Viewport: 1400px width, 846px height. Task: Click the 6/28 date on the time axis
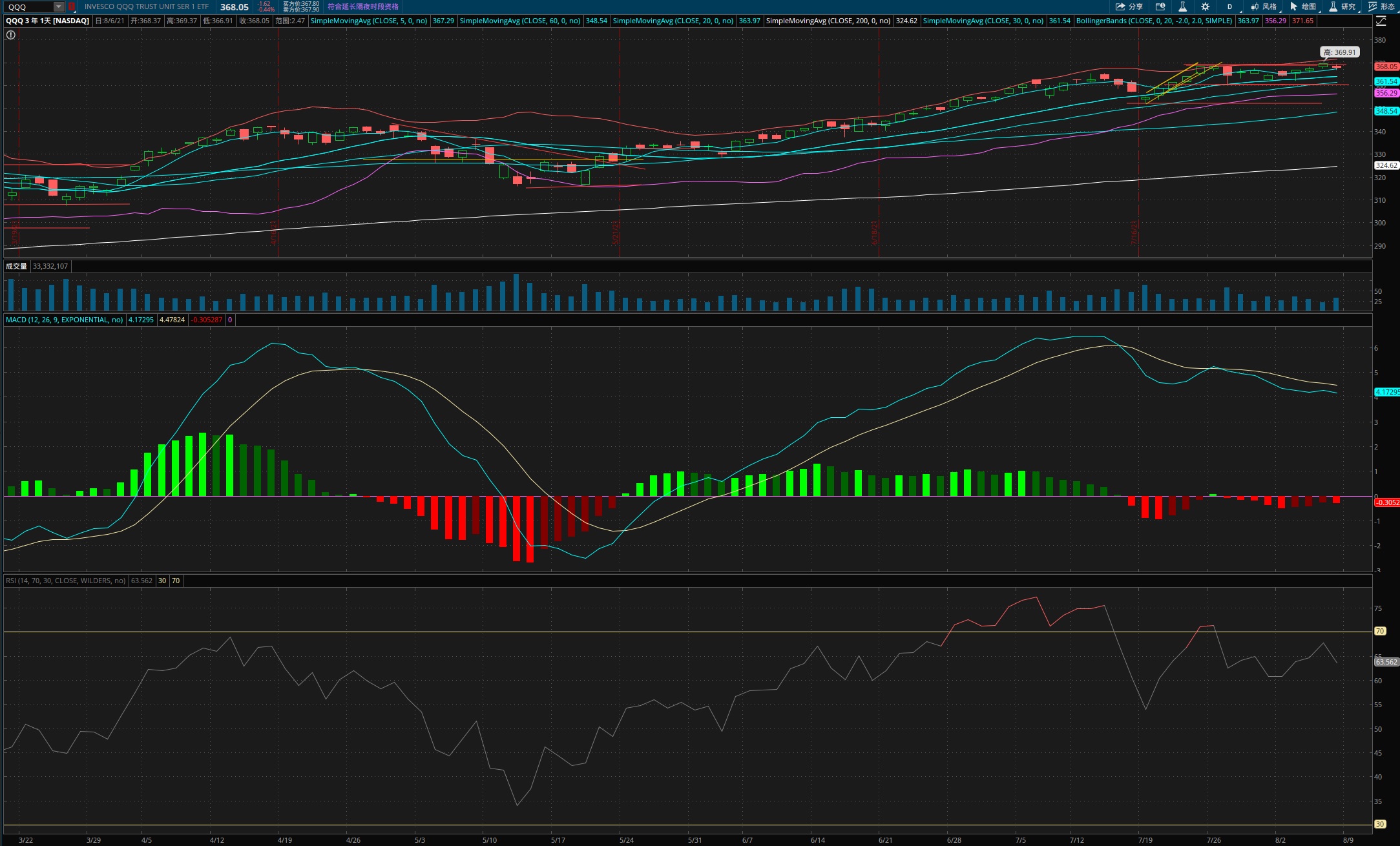(x=954, y=840)
